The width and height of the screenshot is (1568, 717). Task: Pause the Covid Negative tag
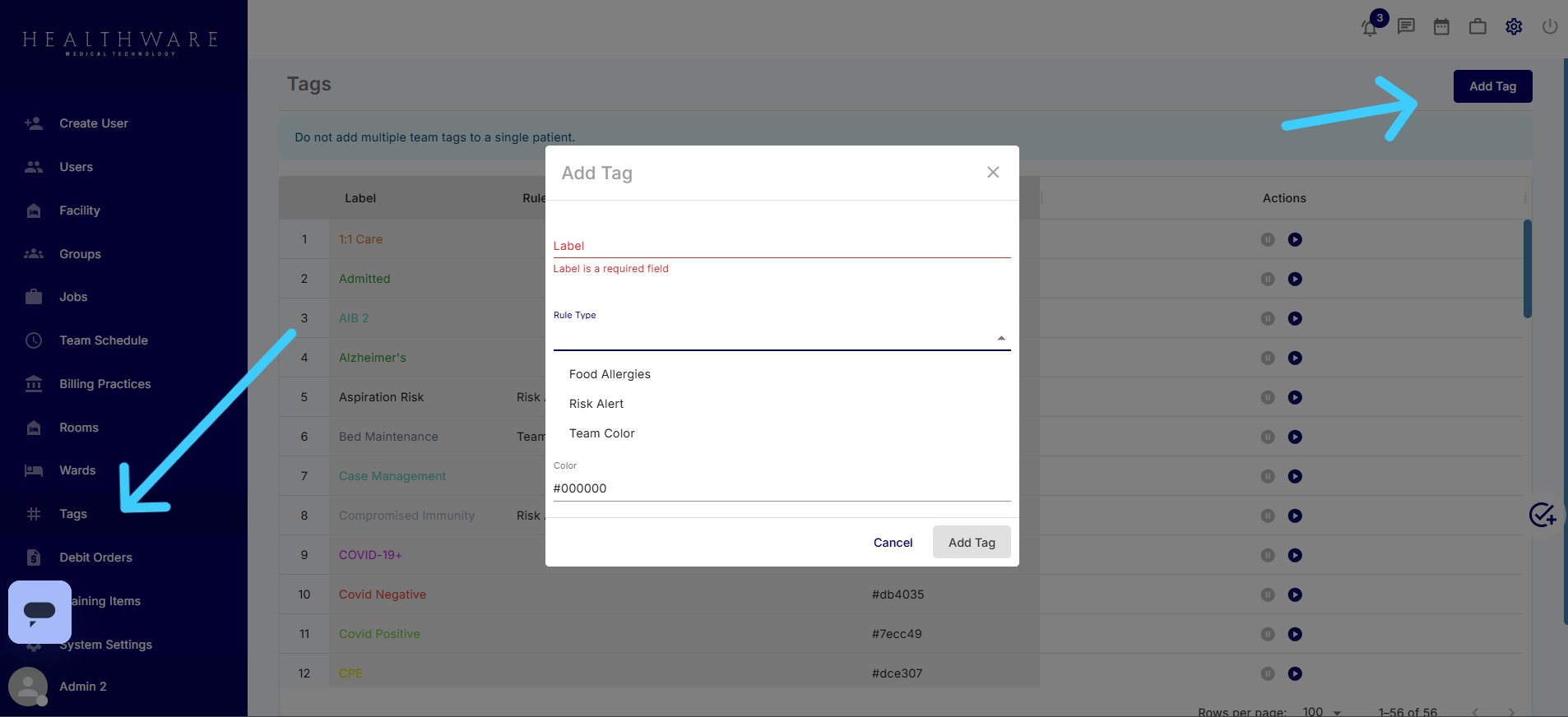(1268, 594)
